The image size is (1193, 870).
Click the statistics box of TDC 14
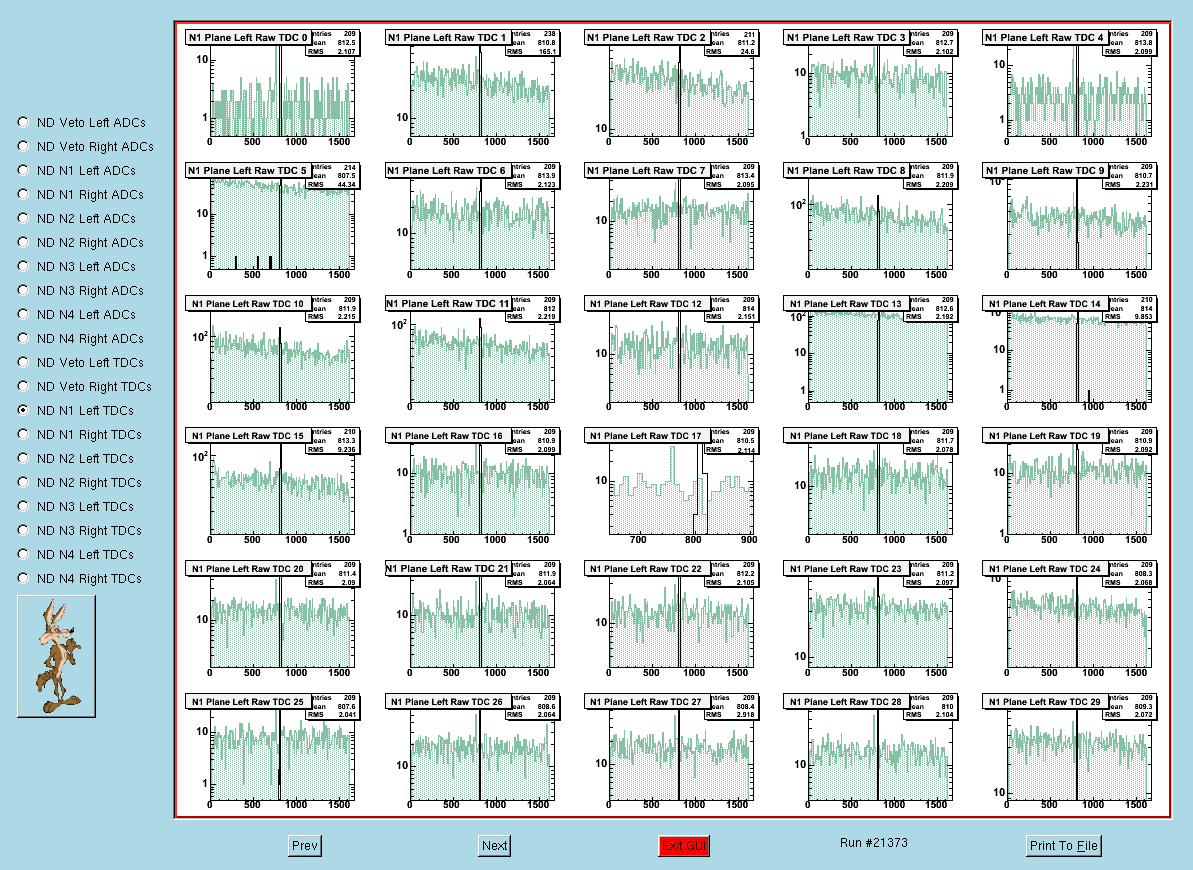click(x=1131, y=308)
